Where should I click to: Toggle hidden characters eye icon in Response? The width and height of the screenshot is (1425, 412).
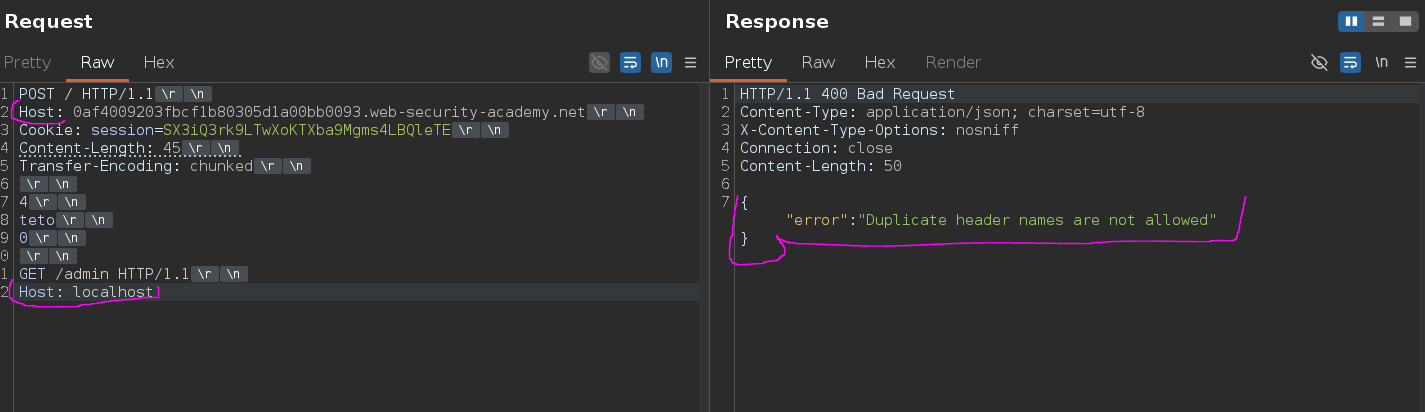point(1320,62)
